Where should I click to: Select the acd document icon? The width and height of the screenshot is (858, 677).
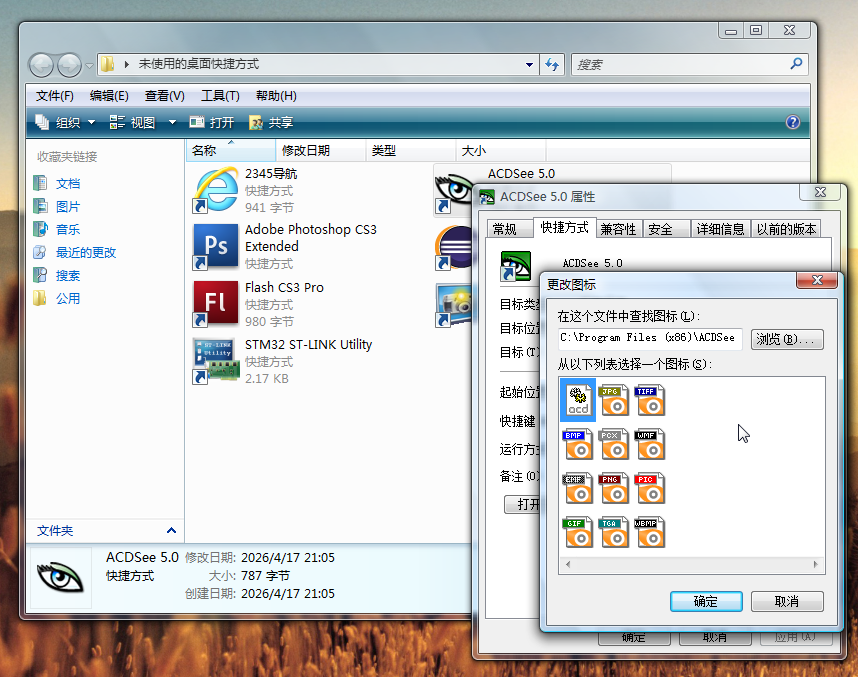pyautogui.click(x=577, y=400)
